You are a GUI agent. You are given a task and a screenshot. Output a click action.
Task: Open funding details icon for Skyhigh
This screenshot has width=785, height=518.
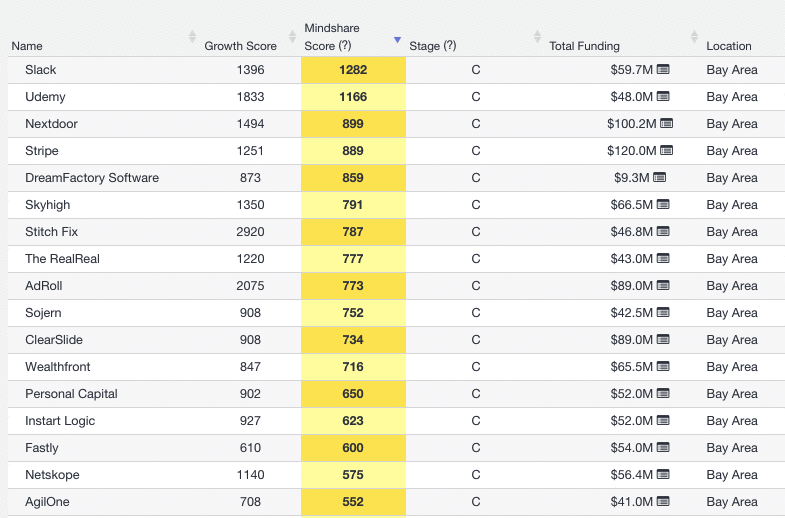click(663, 205)
